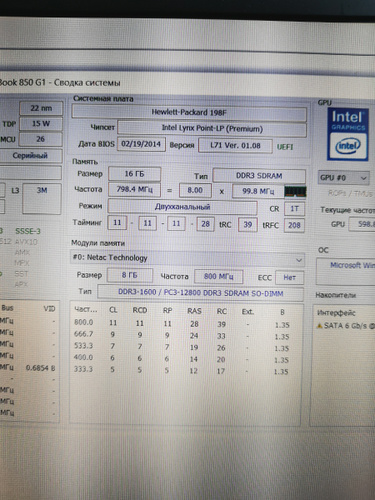Click the L71 Ver. 01.08 version field

coord(235,146)
